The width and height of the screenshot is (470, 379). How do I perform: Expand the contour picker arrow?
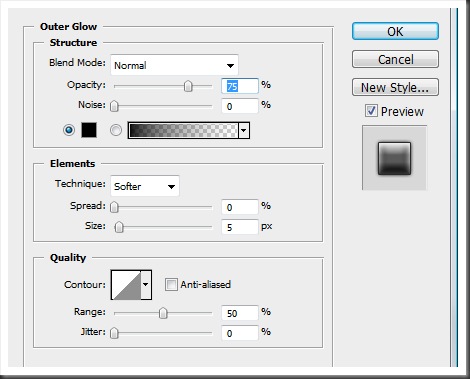click(146, 285)
